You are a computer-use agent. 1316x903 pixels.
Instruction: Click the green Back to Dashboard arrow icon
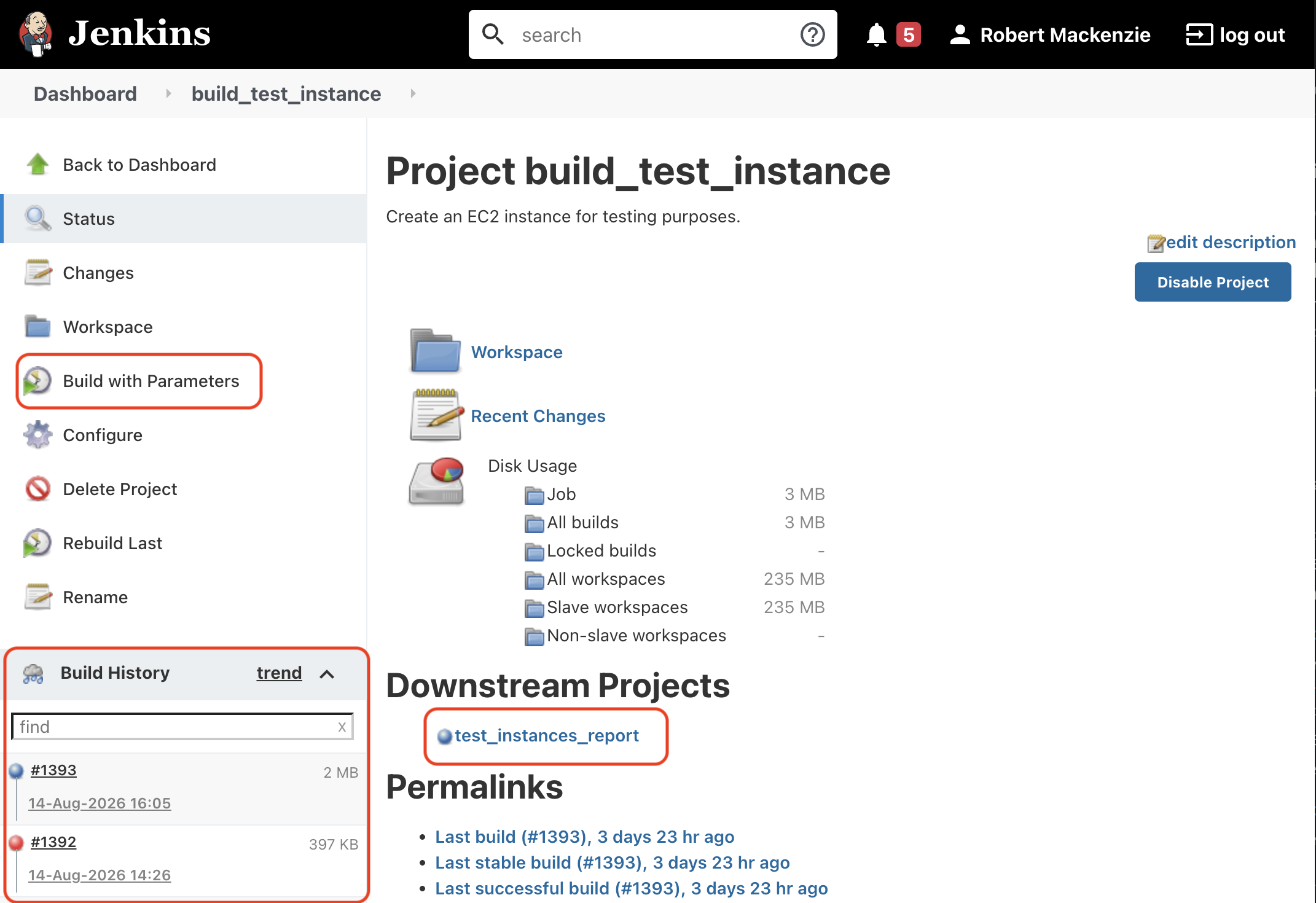click(x=38, y=164)
